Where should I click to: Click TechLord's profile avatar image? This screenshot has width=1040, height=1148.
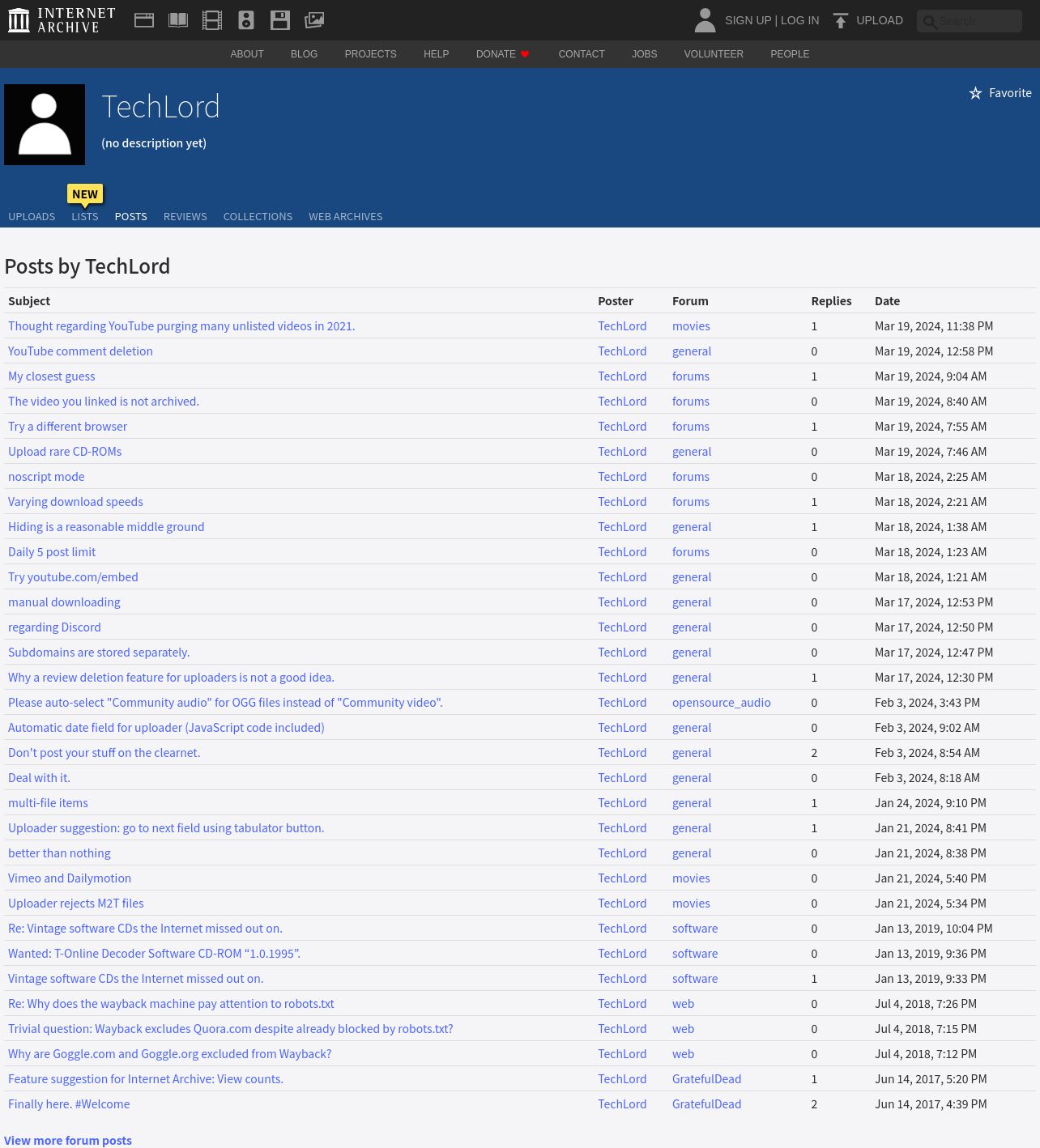click(45, 125)
